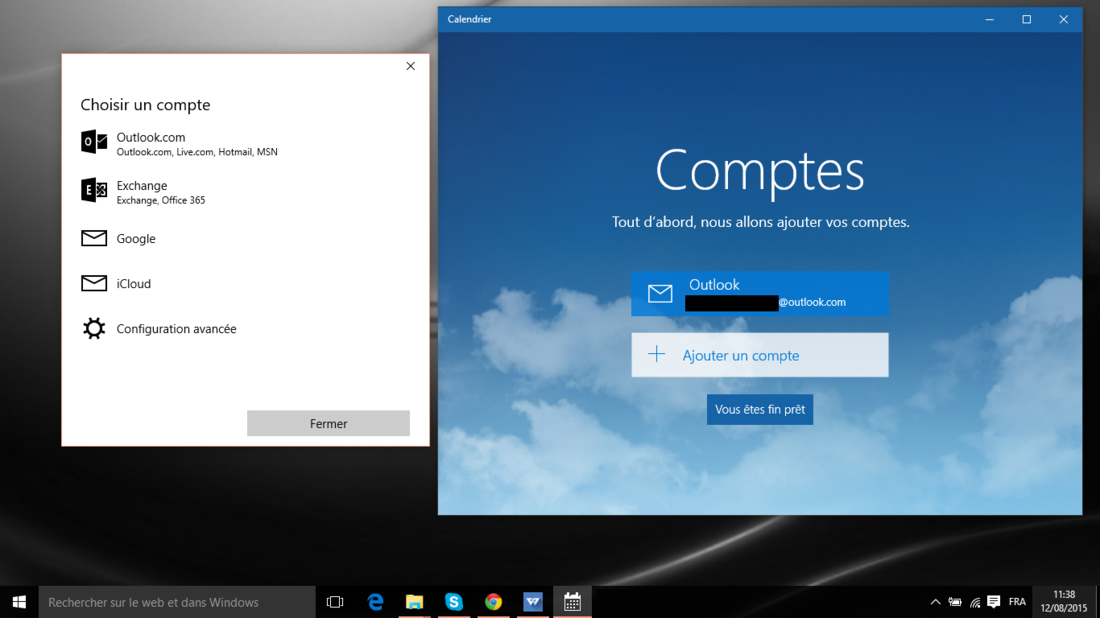The height and width of the screenshot is (618, 1100).
Task: Click the battery status tray icon
Action: click(x=955, y=602)
